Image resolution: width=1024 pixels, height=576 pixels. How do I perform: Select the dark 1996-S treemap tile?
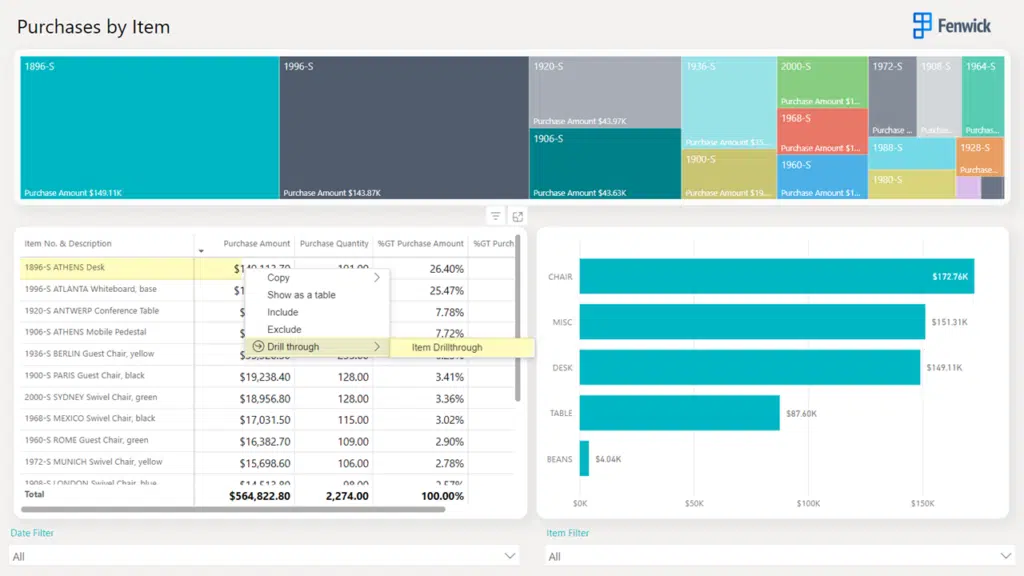point(403,128)
